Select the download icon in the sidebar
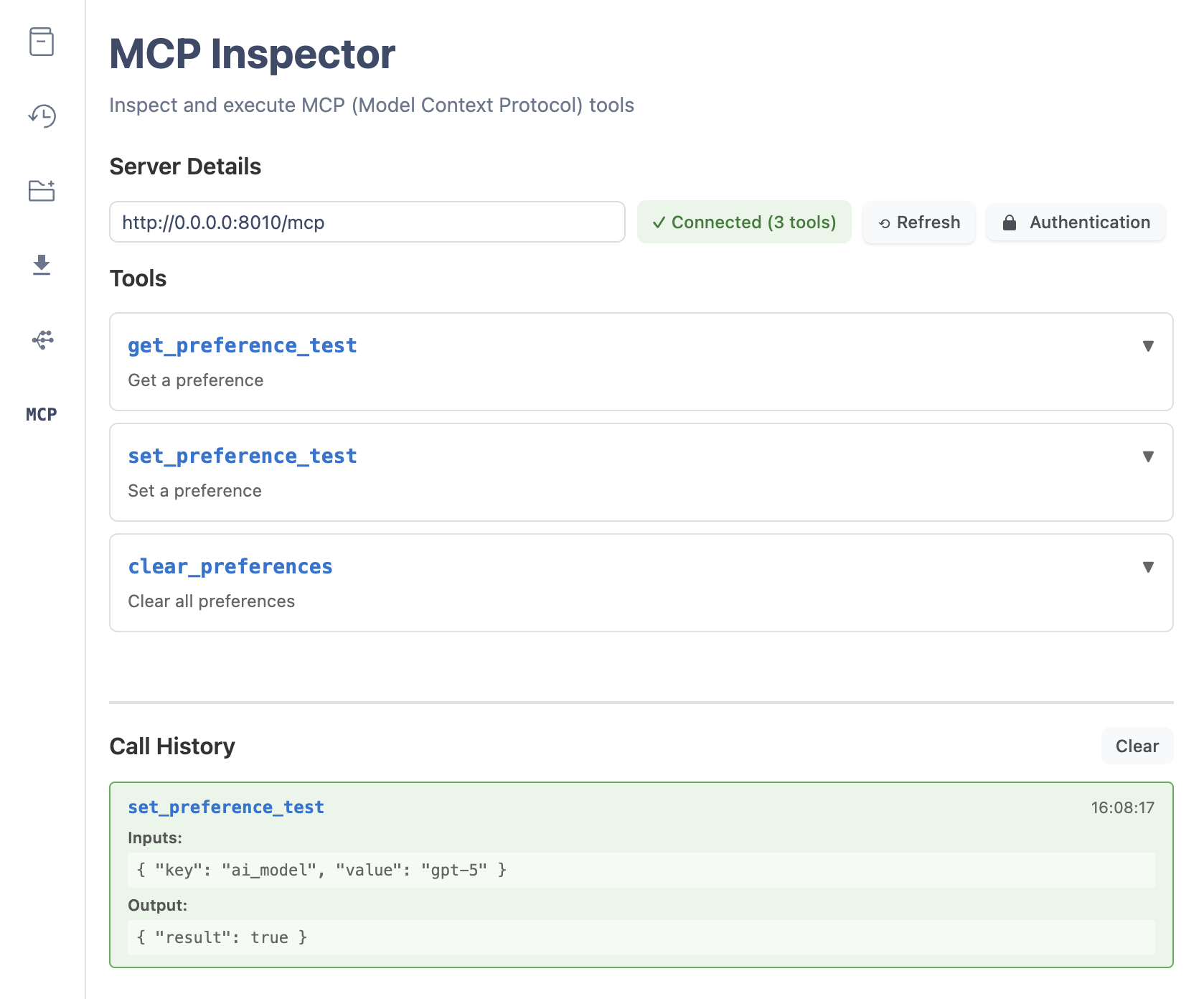The image size is (1204, 999). tap(42, 266)
